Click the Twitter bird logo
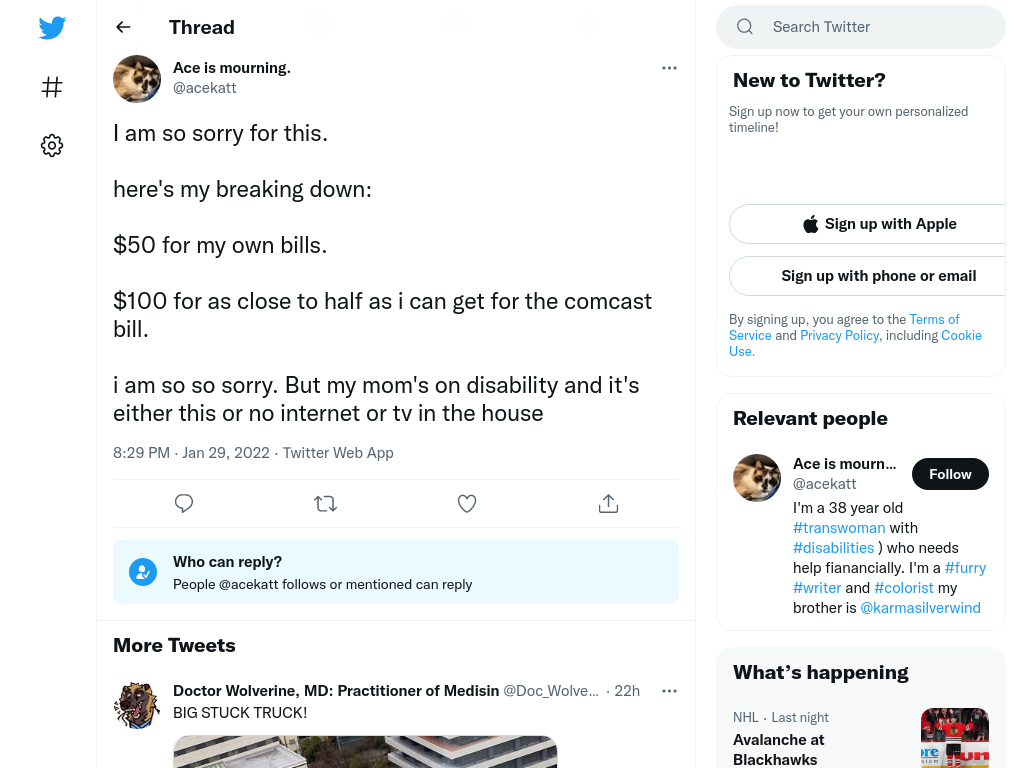 [52, 27]
